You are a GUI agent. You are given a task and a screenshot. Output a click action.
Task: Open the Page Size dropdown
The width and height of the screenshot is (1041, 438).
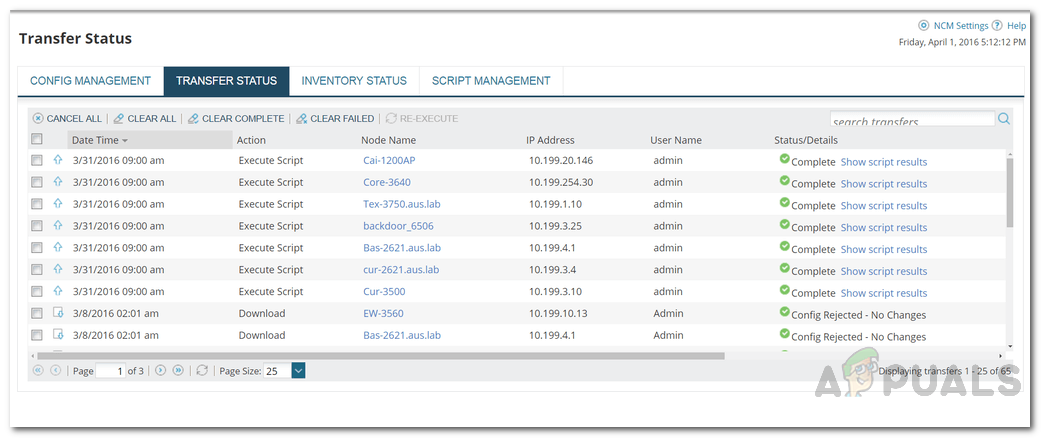click(298, 370)
